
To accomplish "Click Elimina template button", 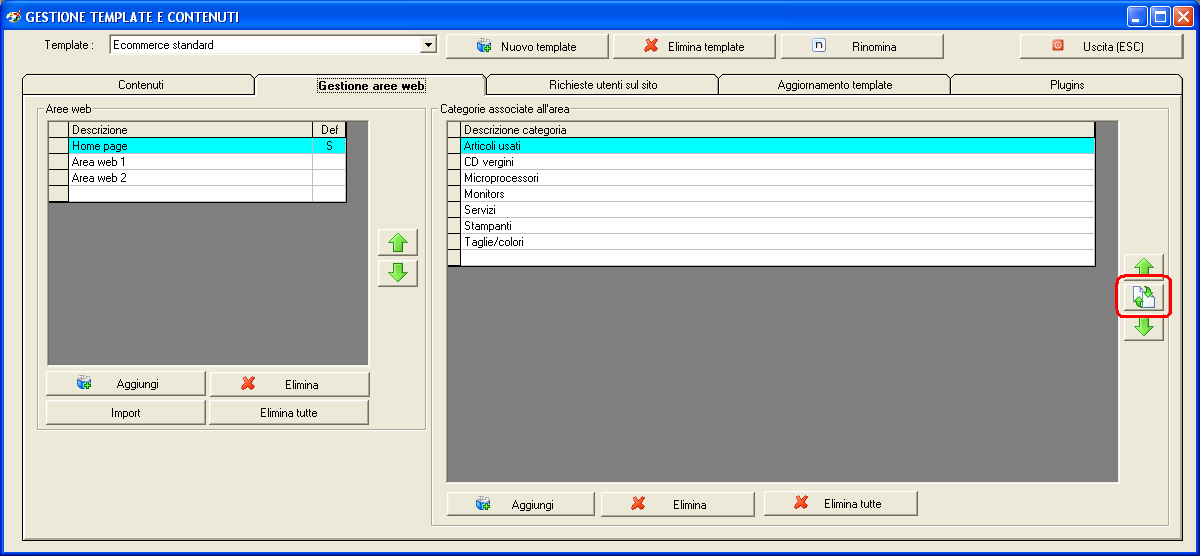I will point(694,46).
